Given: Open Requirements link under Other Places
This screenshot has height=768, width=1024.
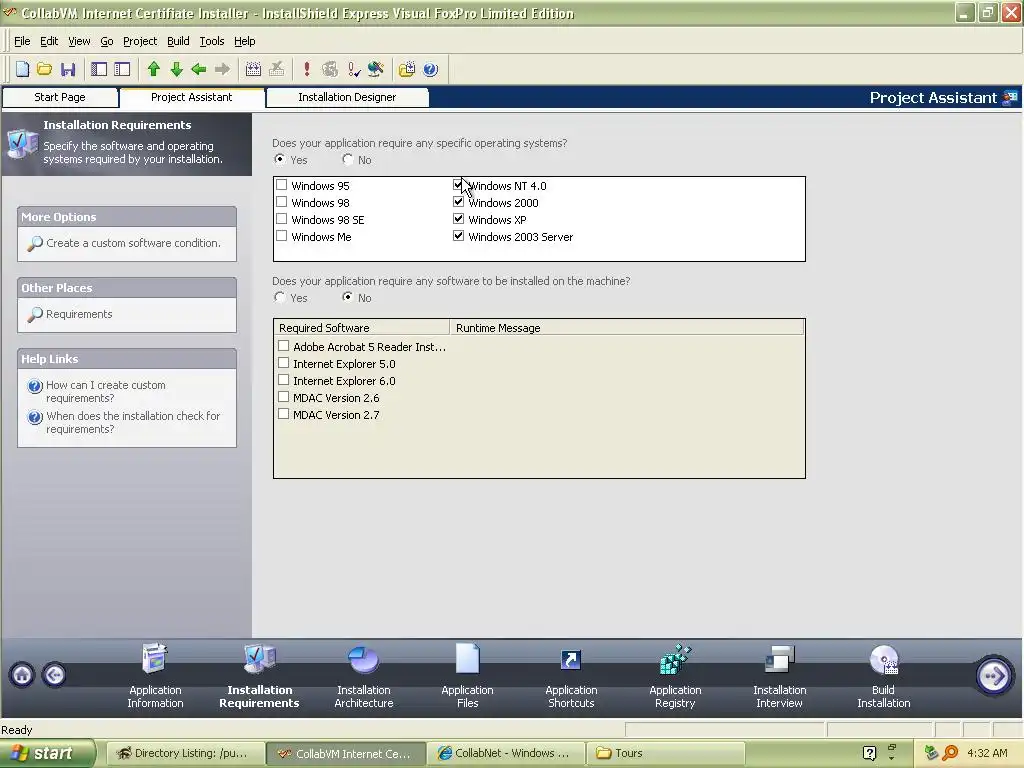Looking at the screenshot, I should click(x=79, y=314).
